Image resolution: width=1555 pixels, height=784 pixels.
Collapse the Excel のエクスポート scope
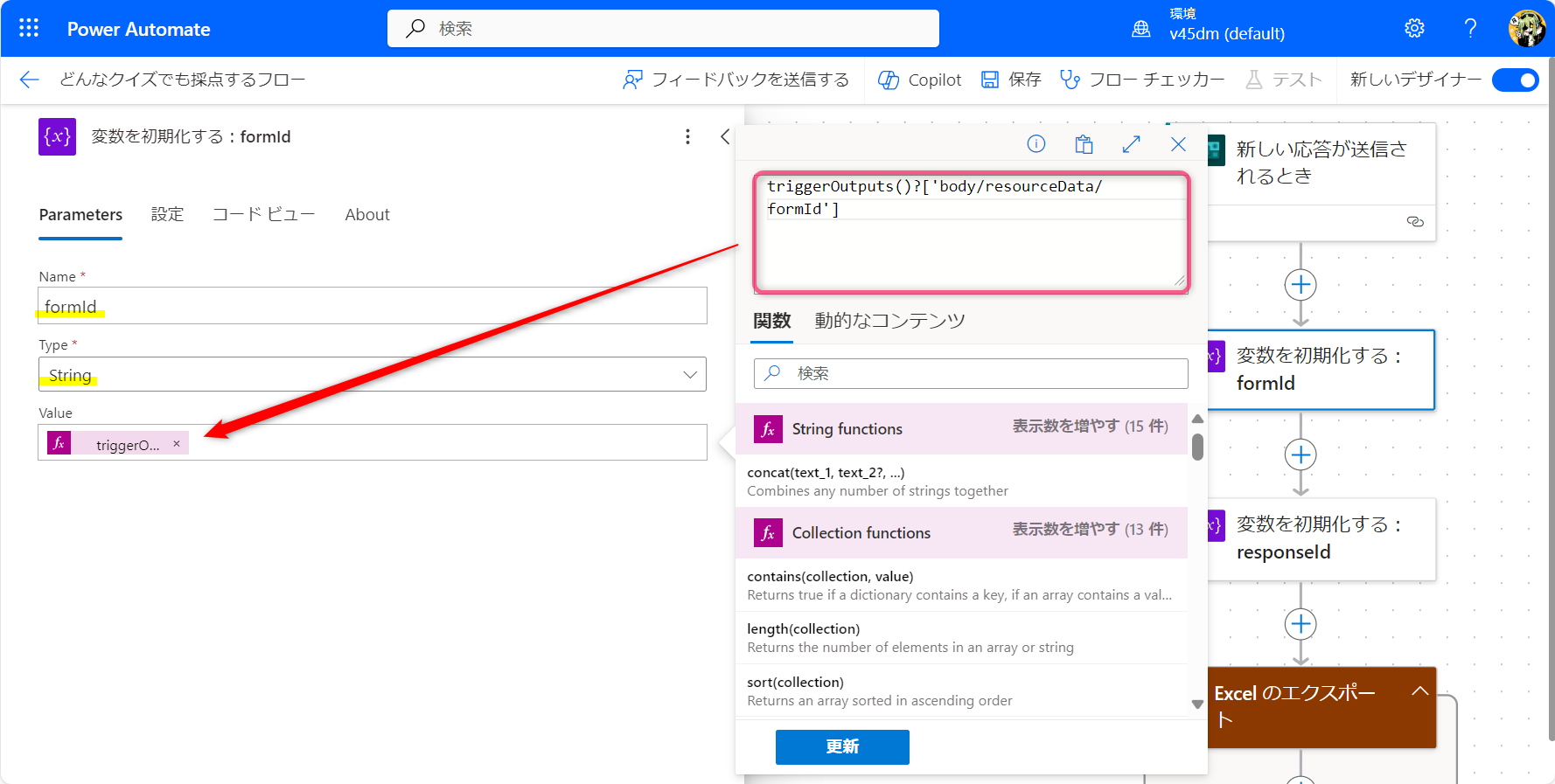click(x=1420, y=690)
